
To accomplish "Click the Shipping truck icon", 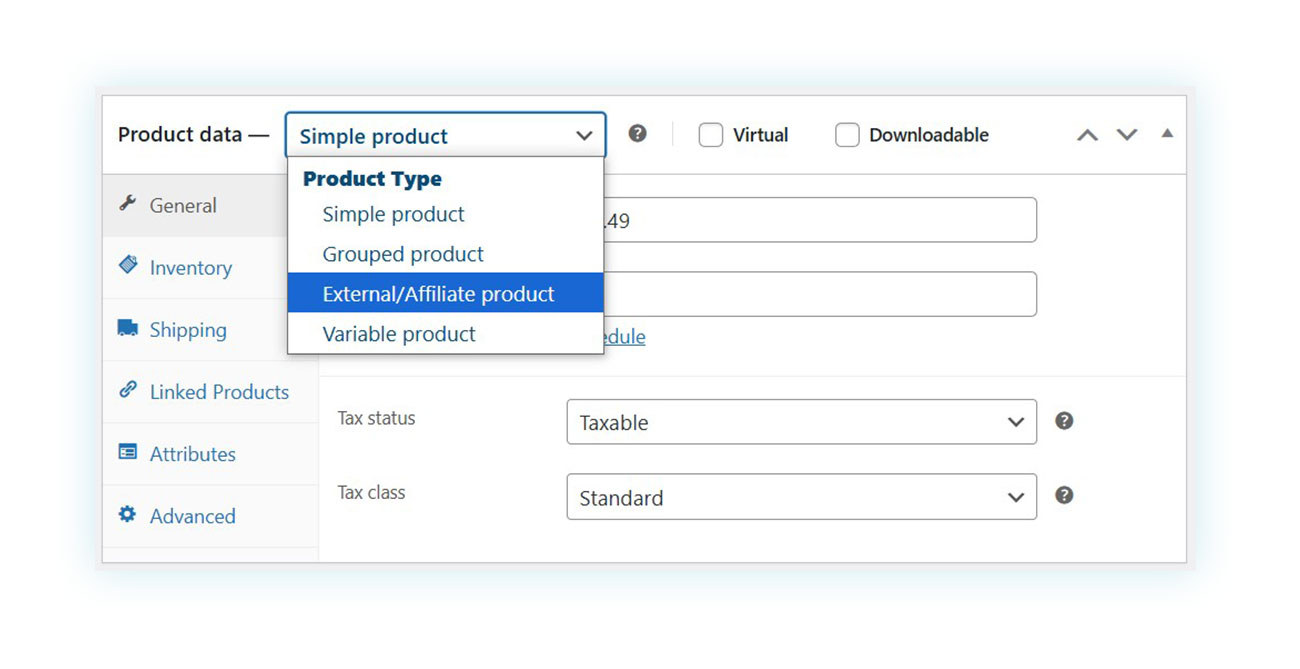I will [127, 328].
